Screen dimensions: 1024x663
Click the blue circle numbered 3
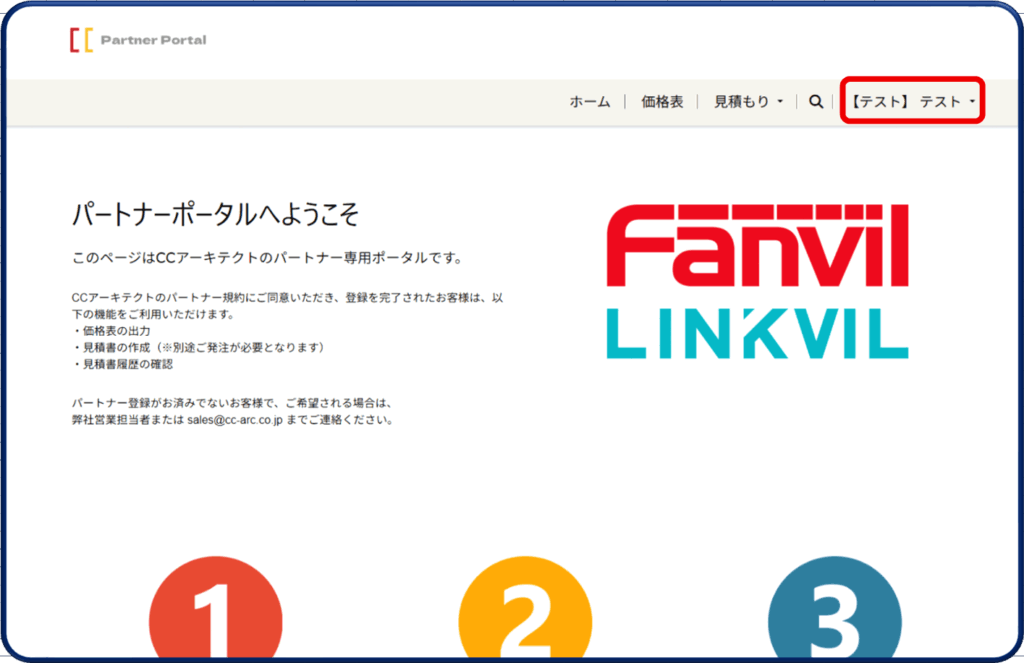coord(835,607)
